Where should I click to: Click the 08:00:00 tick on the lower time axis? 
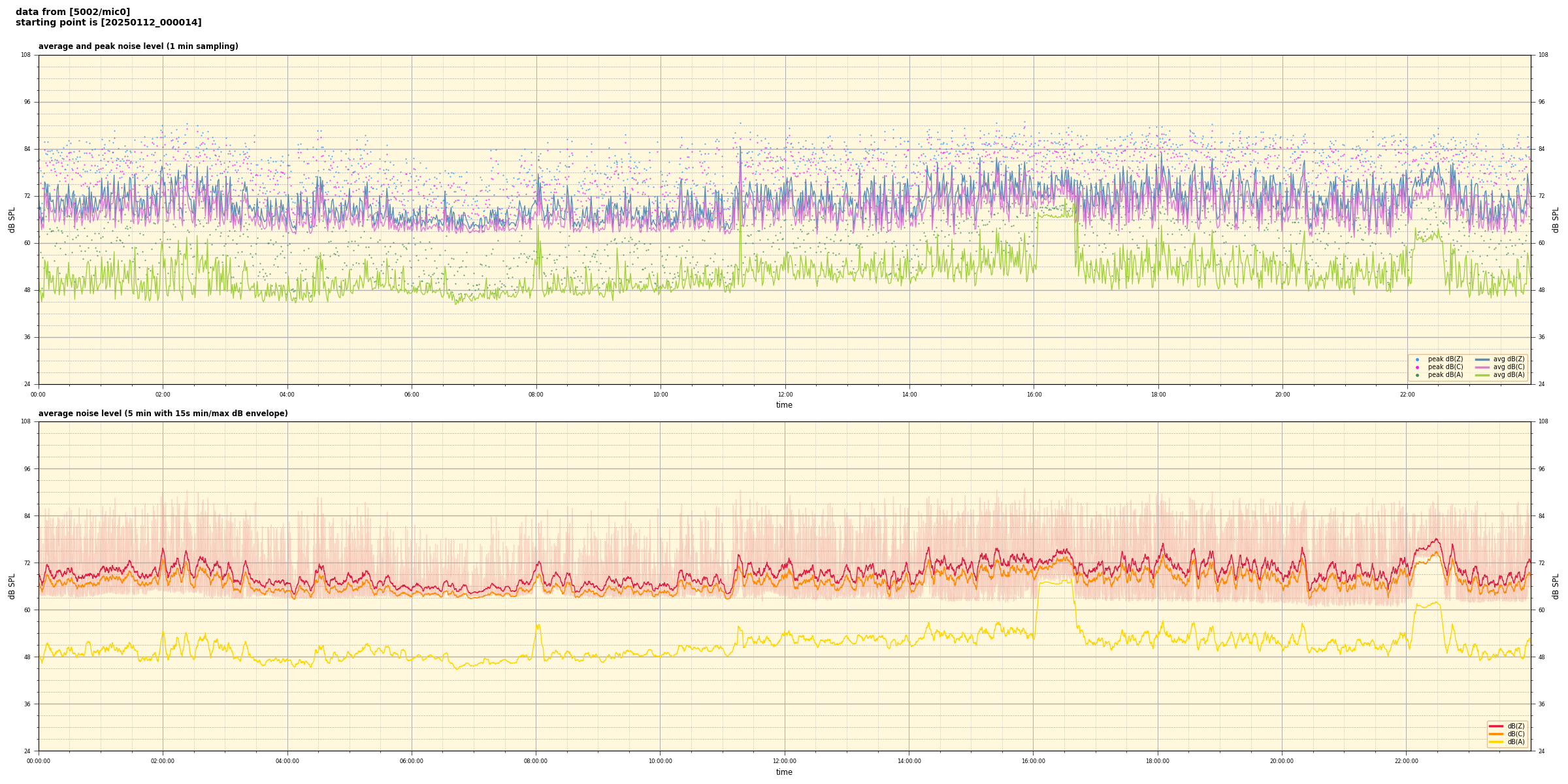pos(536,761)
